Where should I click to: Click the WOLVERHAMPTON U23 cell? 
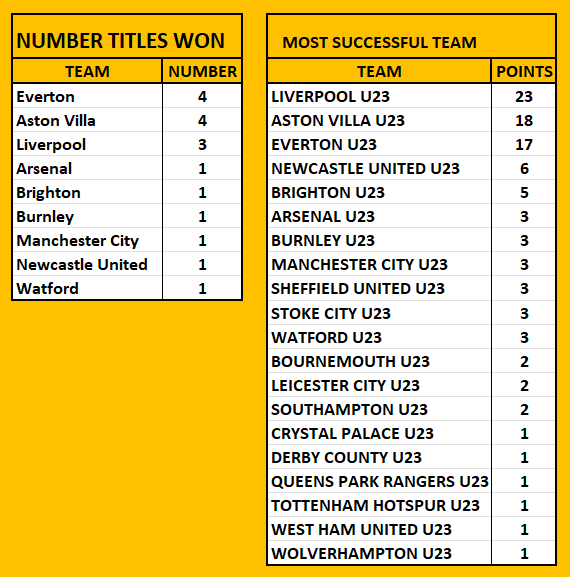[379, 553]
